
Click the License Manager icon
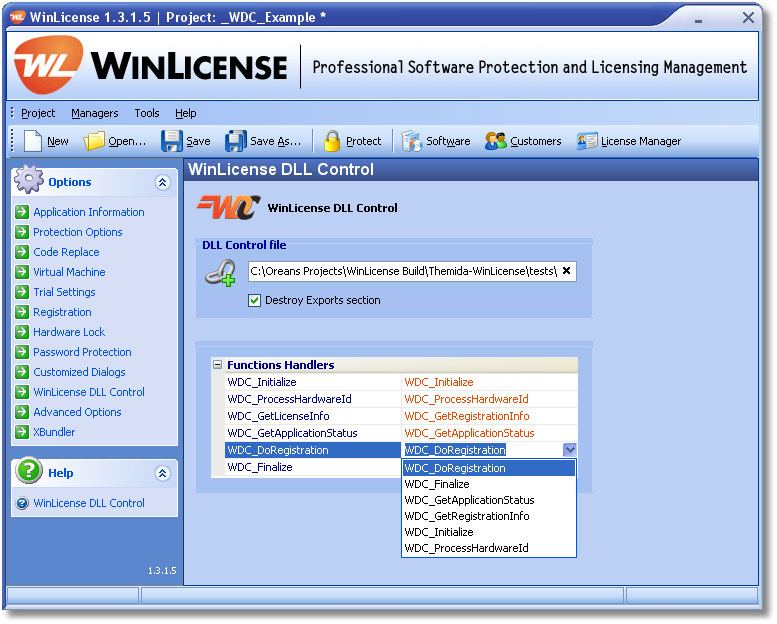tap(587, 141)
